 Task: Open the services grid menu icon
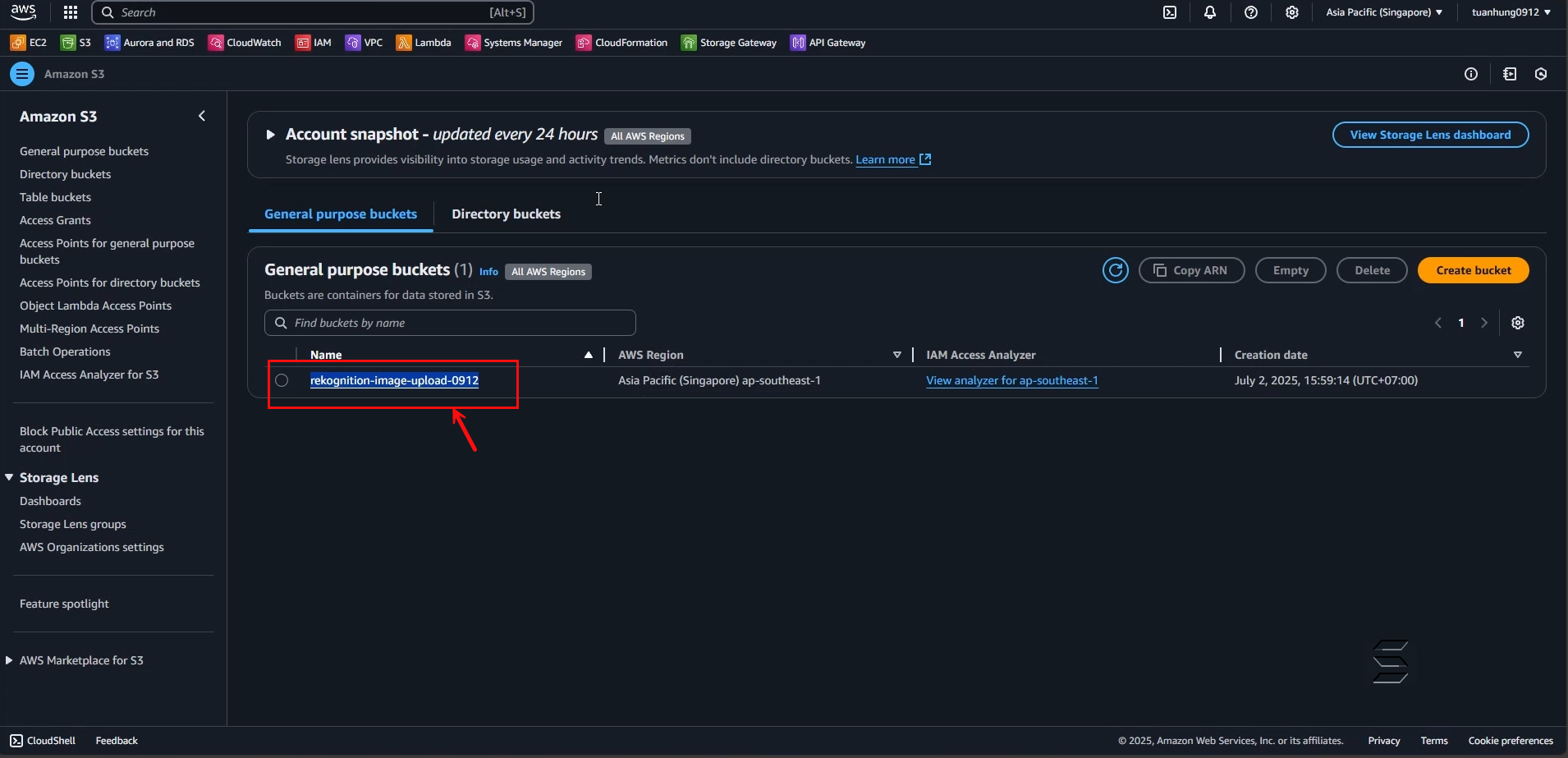tap(71, 12)
